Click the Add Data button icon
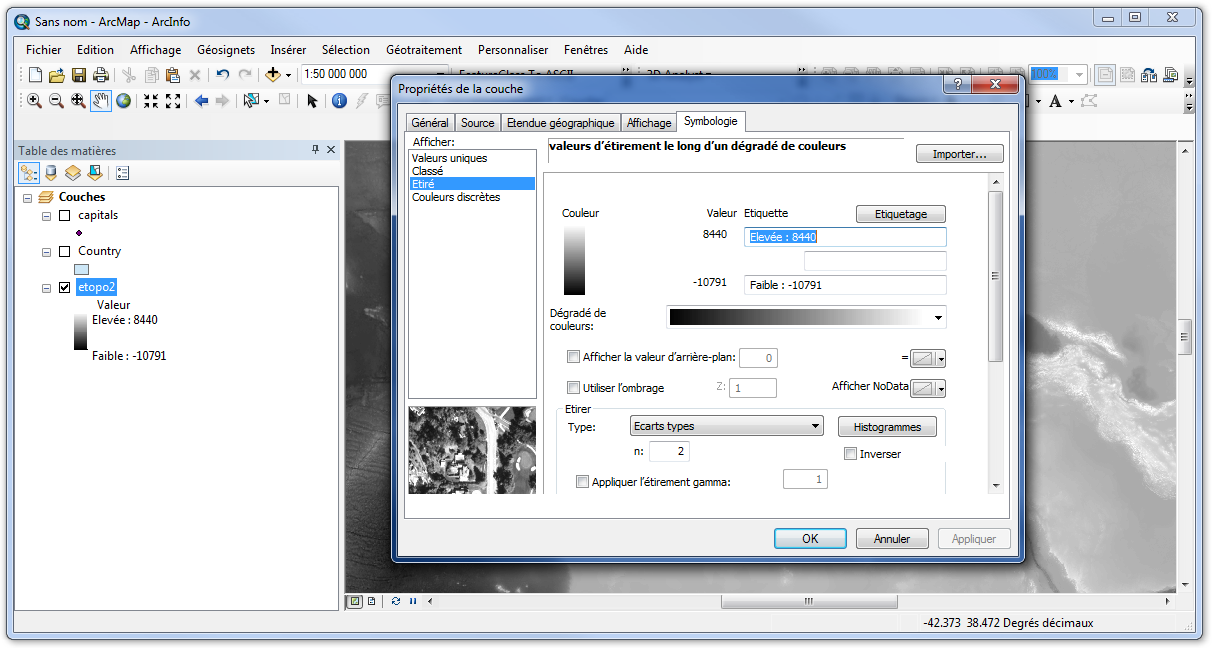 (x=273, y=75)
